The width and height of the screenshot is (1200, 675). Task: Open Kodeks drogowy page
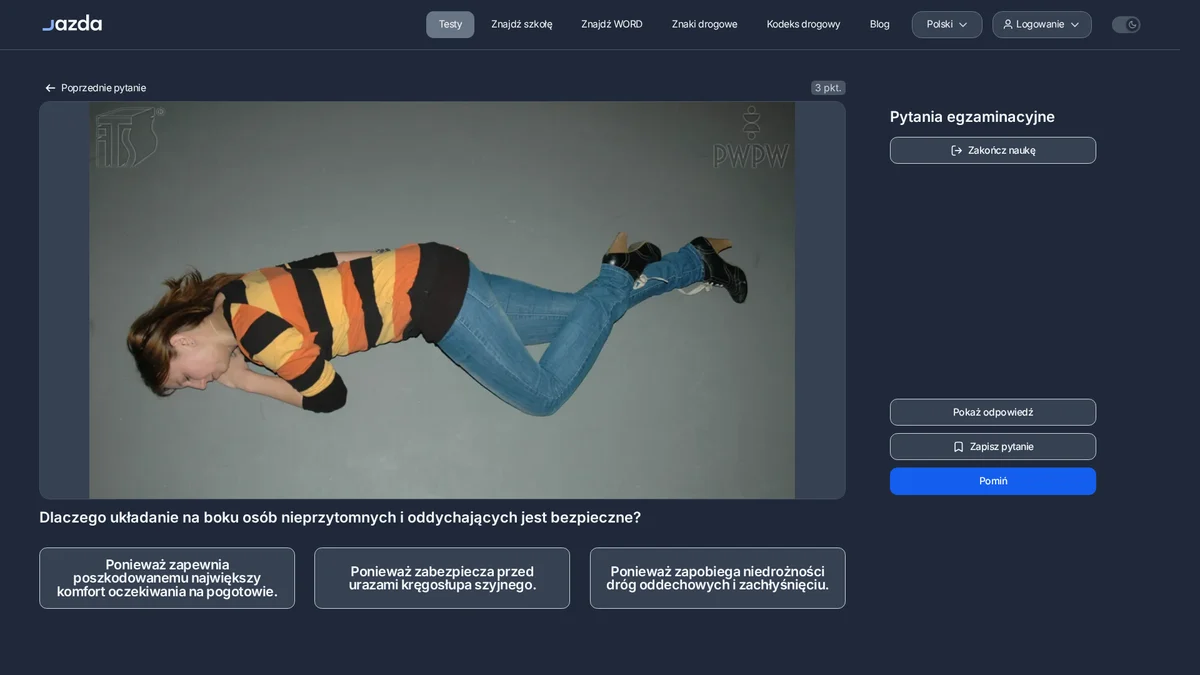pos(803,25)
